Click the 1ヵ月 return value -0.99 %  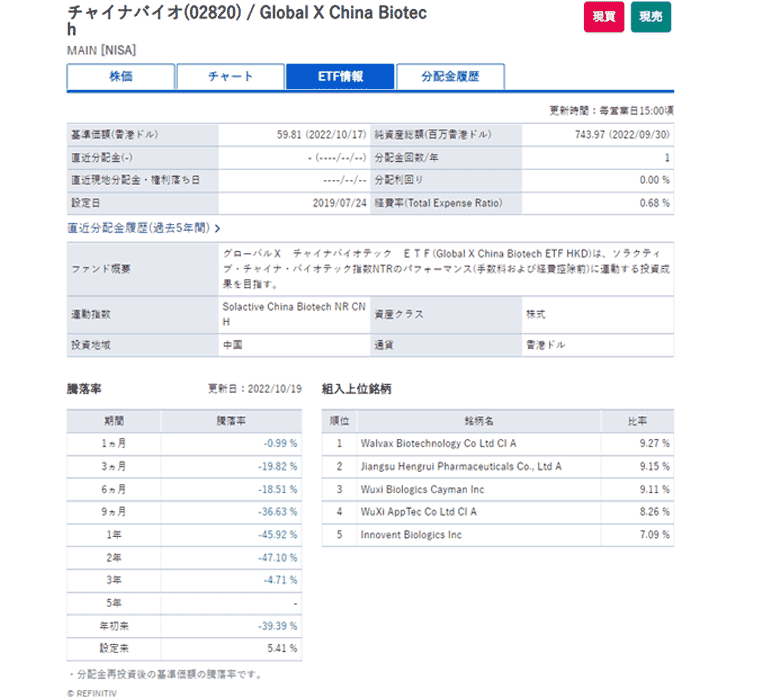(281, 443)
